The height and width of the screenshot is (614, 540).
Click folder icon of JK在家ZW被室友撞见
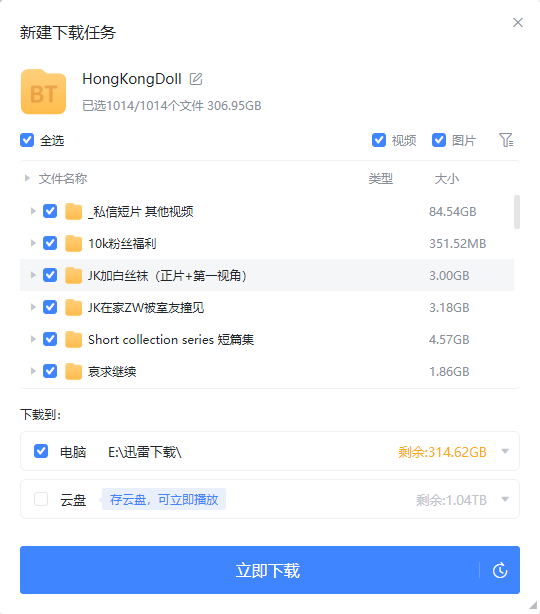73,307
